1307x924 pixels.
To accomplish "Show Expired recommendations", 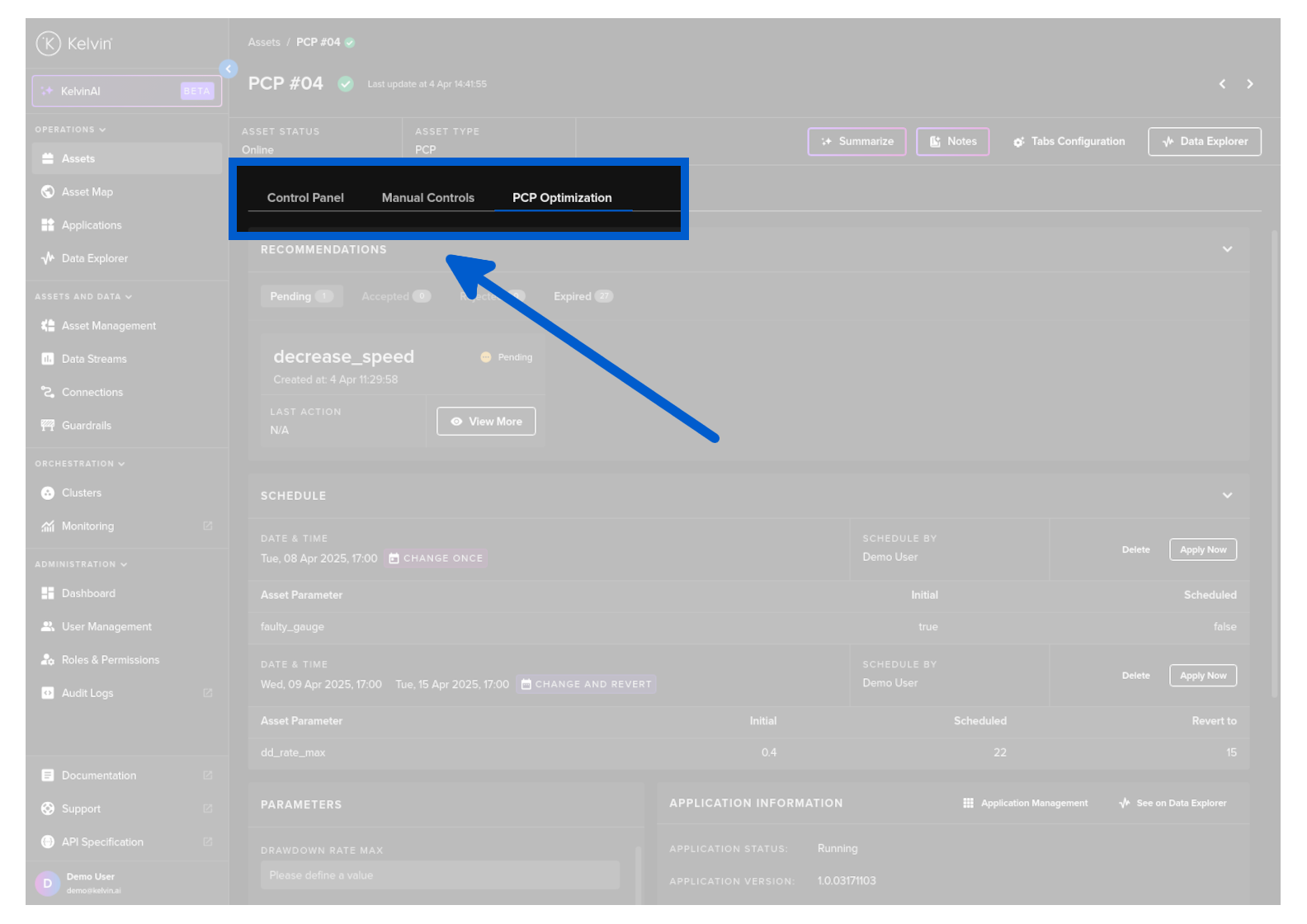I will [582, 296].
